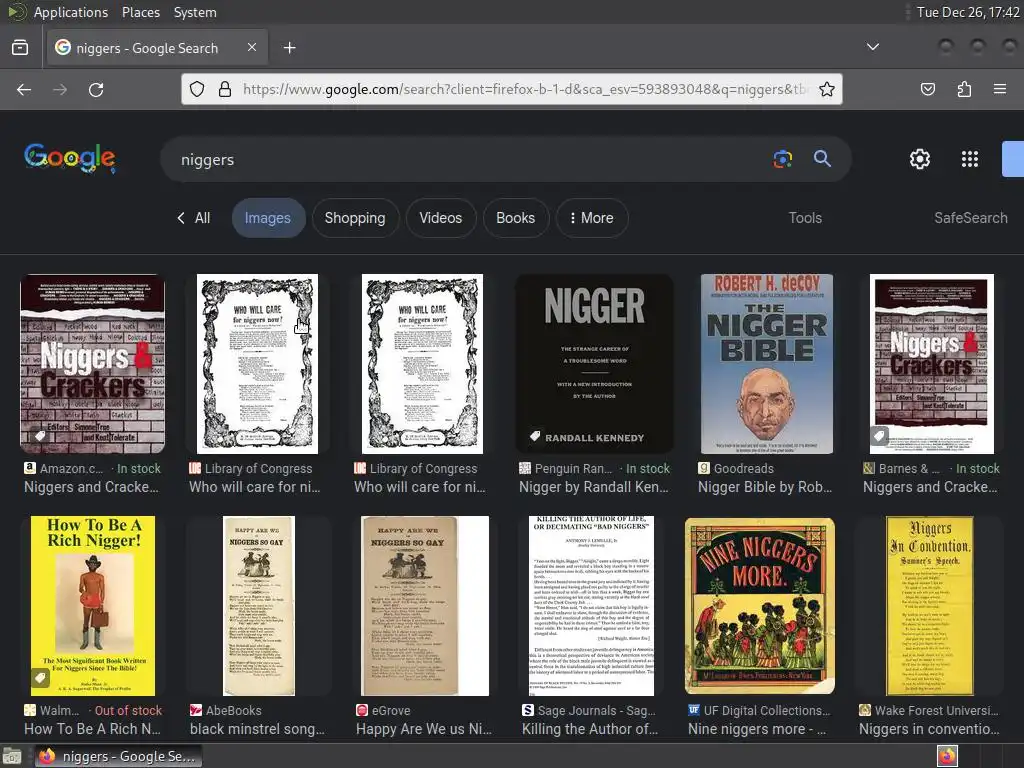Show desktop from bottom panel icon

coord(12,756)
